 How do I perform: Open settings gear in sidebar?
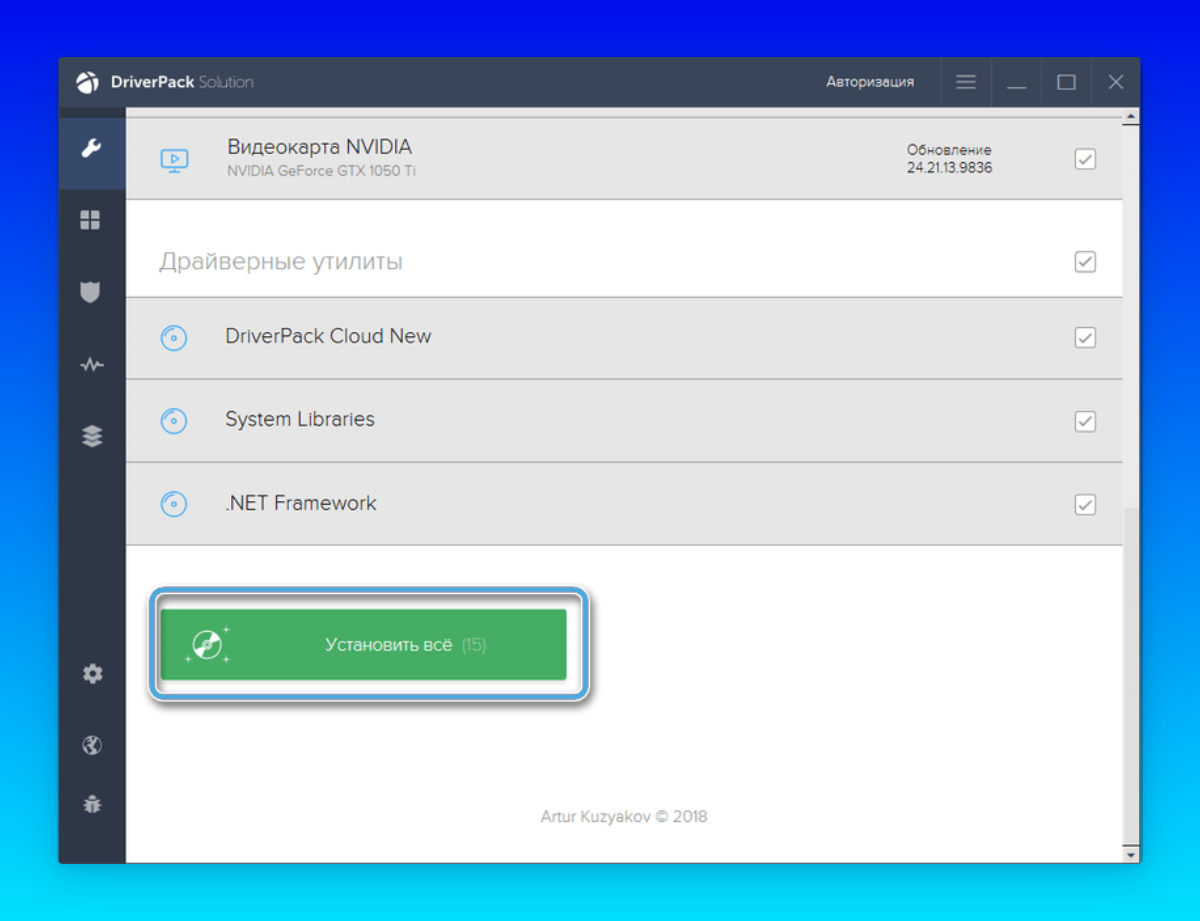(x=92, y=674)
